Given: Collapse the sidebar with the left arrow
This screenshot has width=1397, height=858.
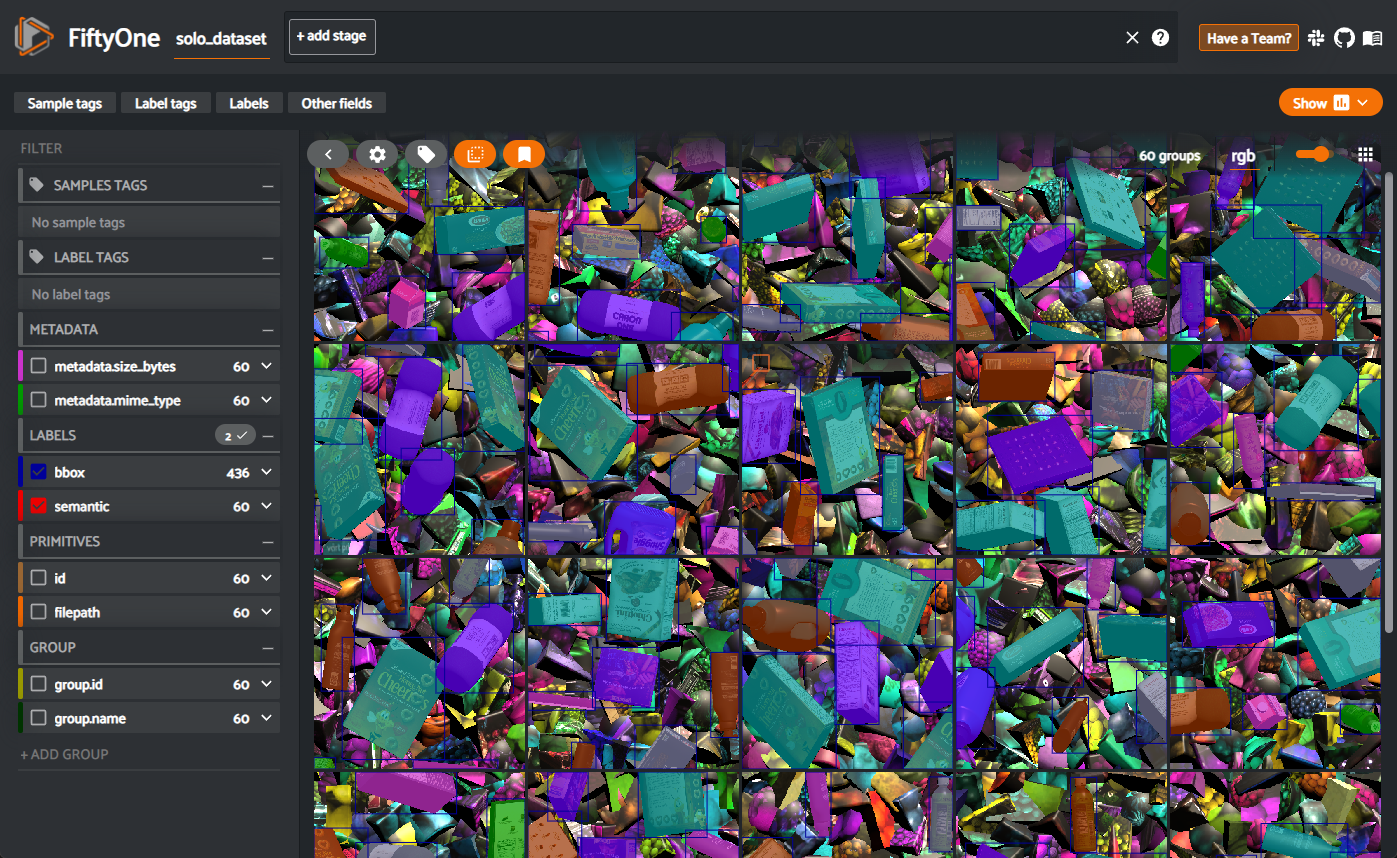Looking at the screenshot, I should [328, 154].
